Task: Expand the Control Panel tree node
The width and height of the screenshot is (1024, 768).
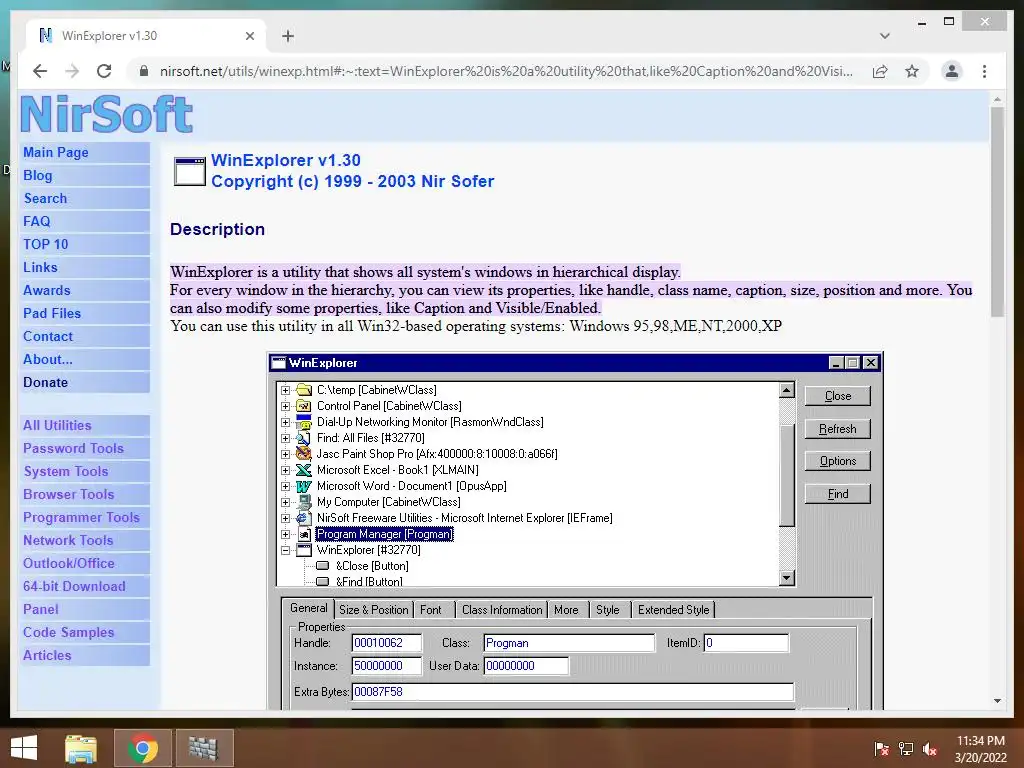Action: tap(285, 406)
